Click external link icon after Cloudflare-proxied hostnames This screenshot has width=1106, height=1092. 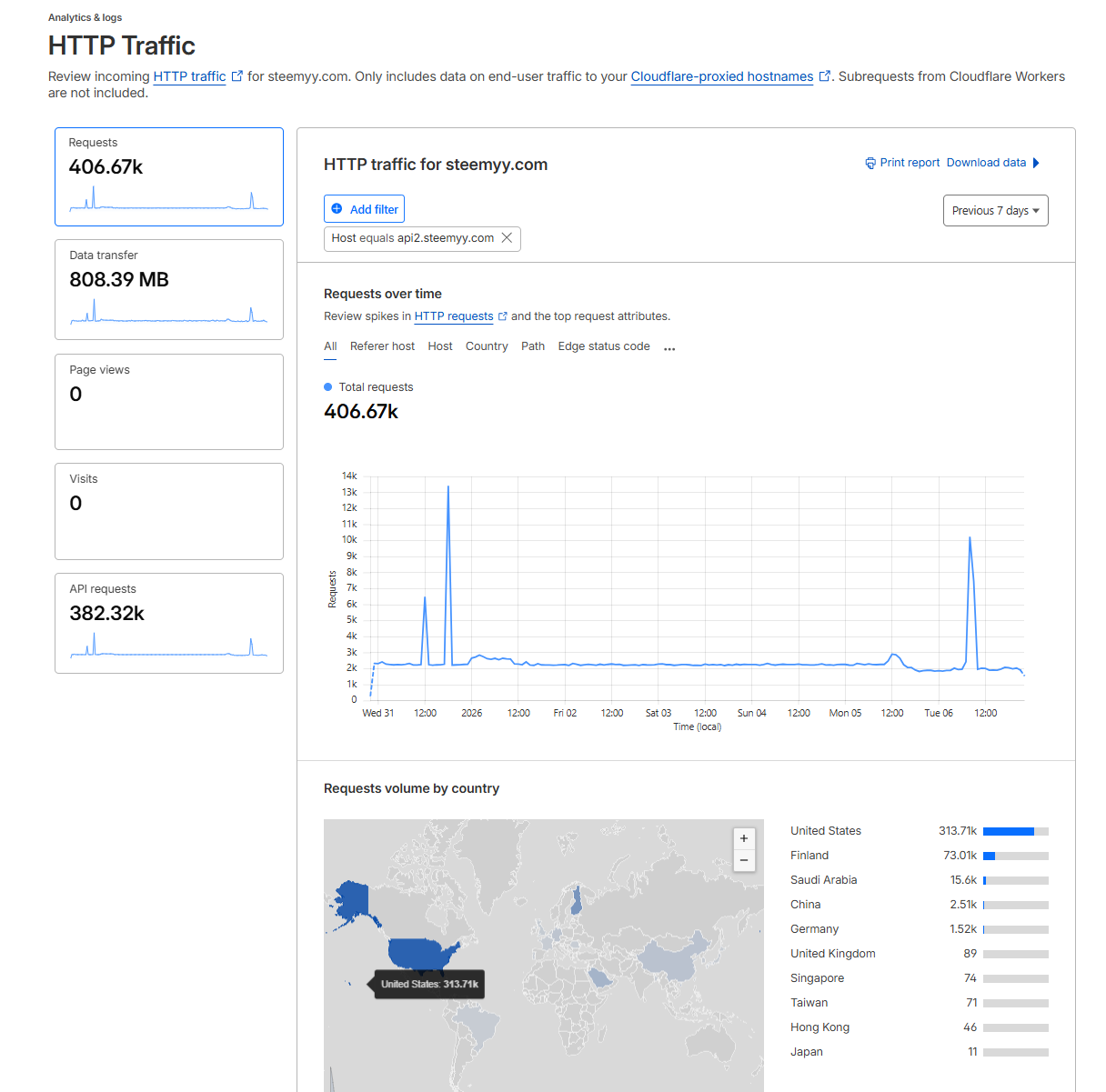tap(825, 76)
